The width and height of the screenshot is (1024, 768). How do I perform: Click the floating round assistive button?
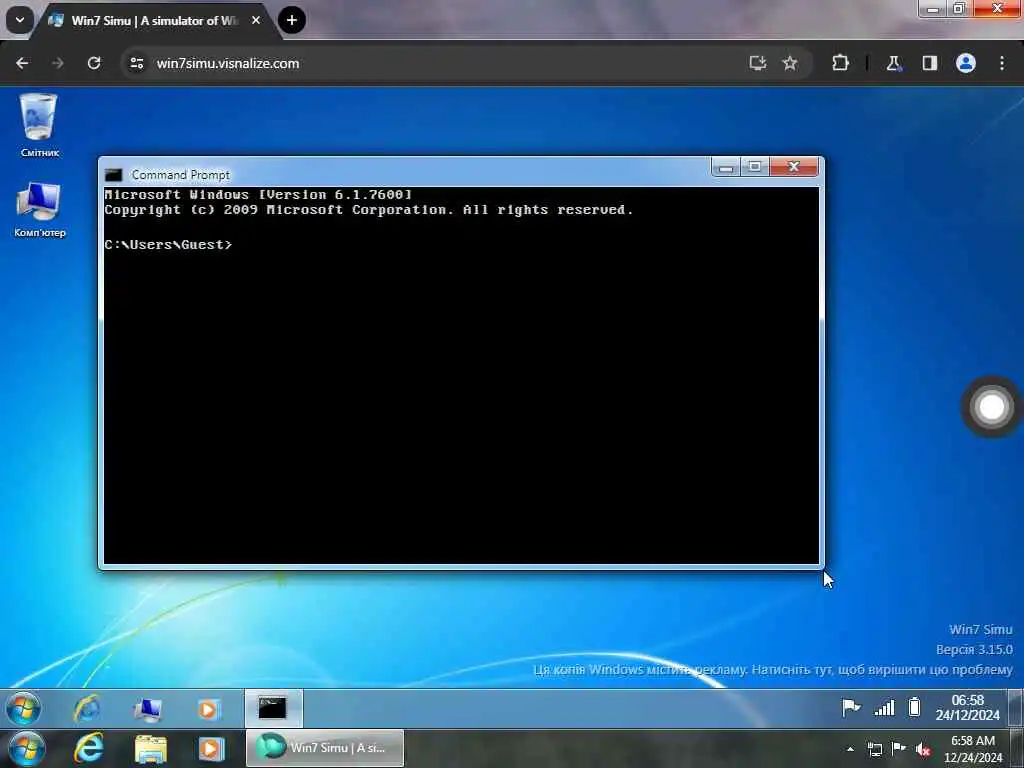[991, 407]
